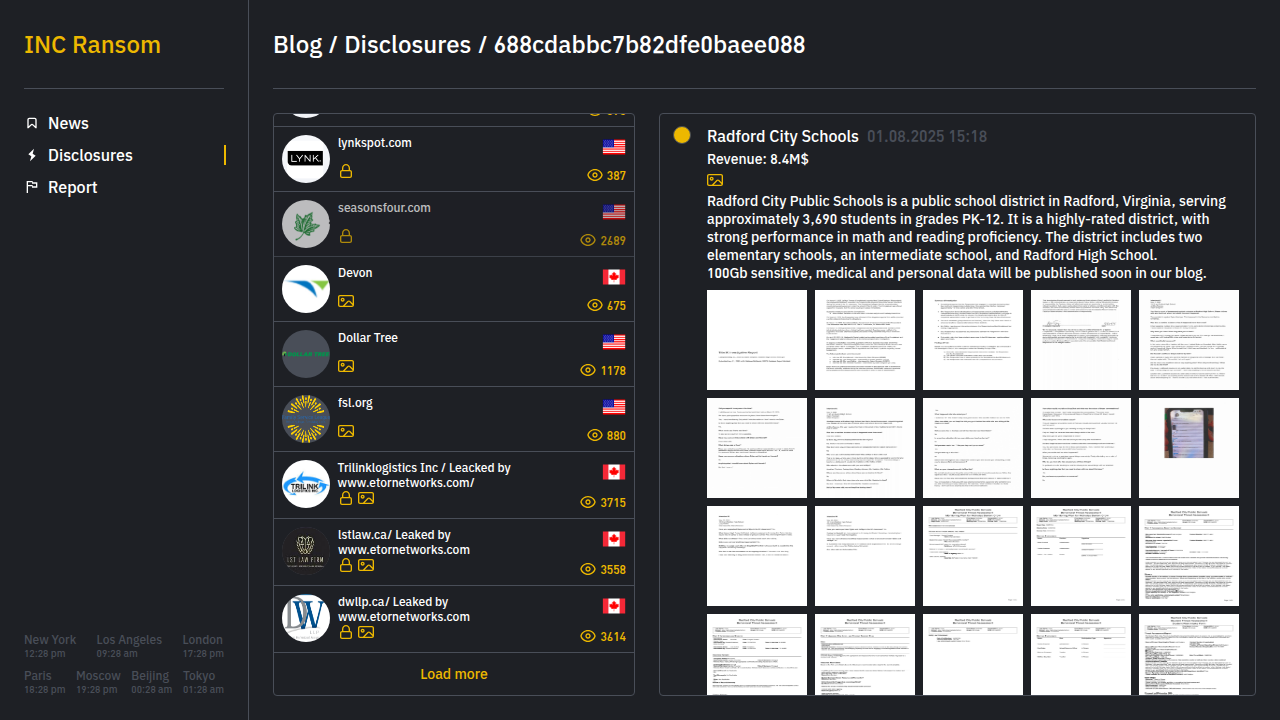
Task: Click the Canada flag on Devon row
Action: click(614, 277)
